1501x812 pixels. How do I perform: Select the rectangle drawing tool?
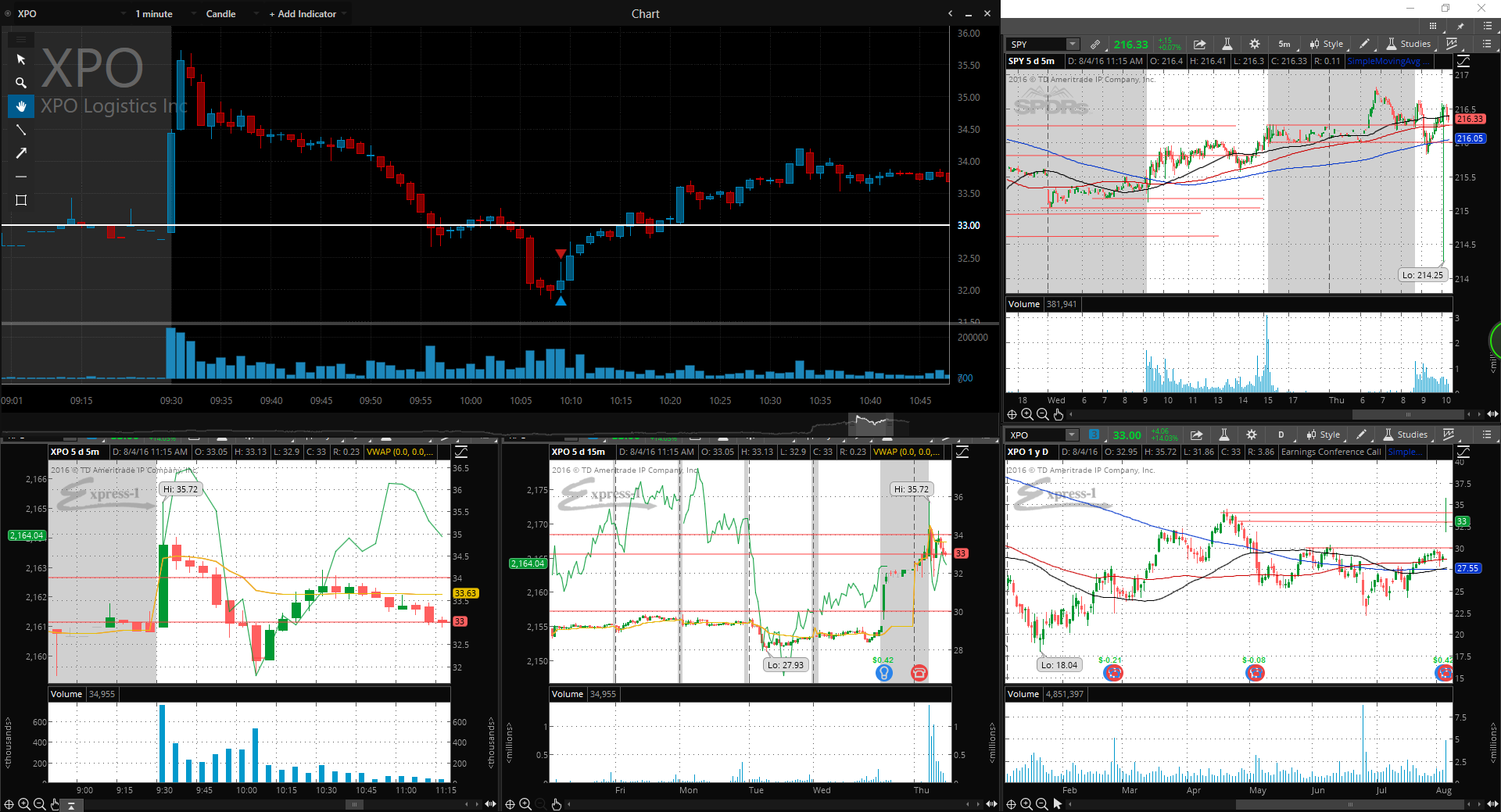21,200
